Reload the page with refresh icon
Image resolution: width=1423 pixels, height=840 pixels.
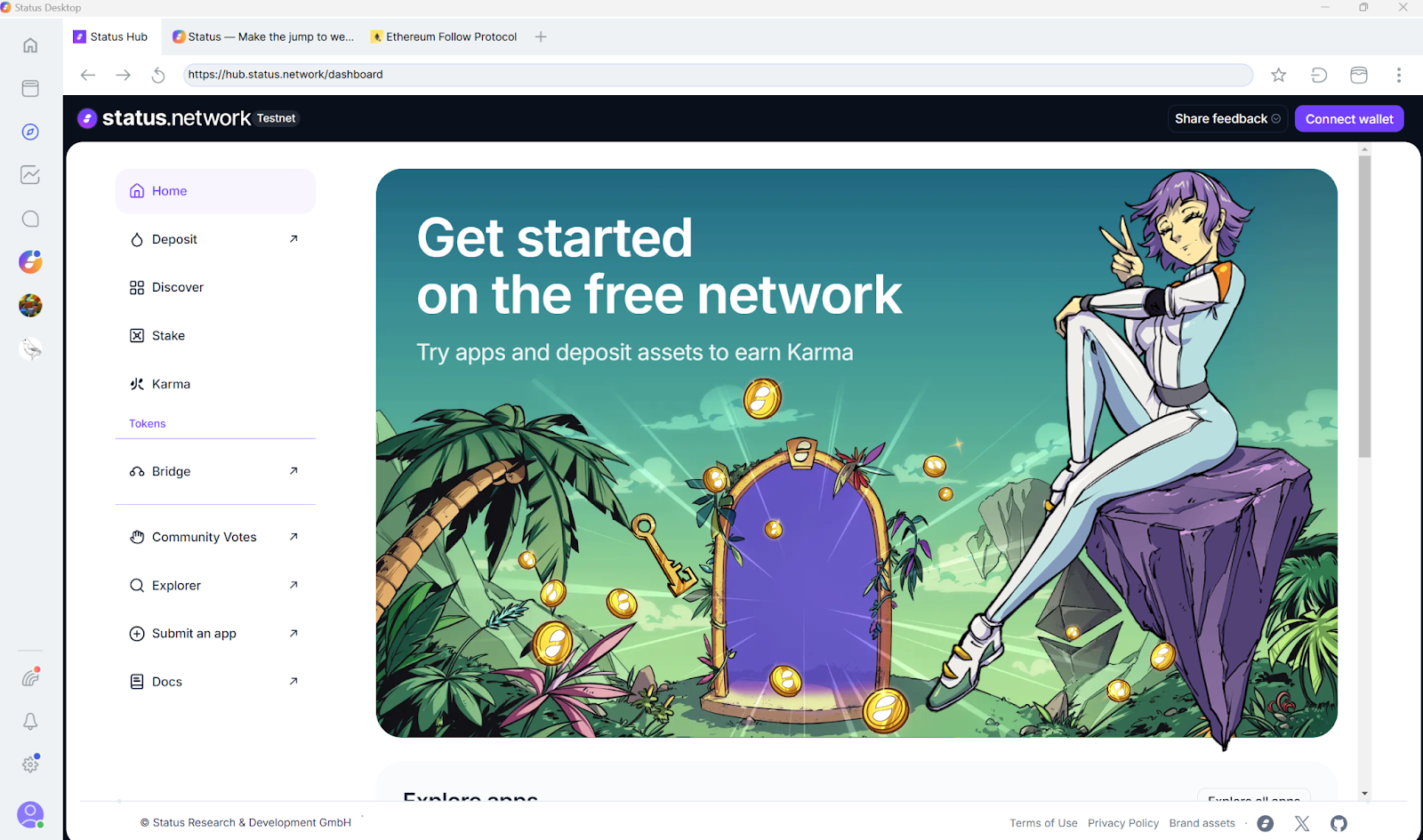(158, 75)
